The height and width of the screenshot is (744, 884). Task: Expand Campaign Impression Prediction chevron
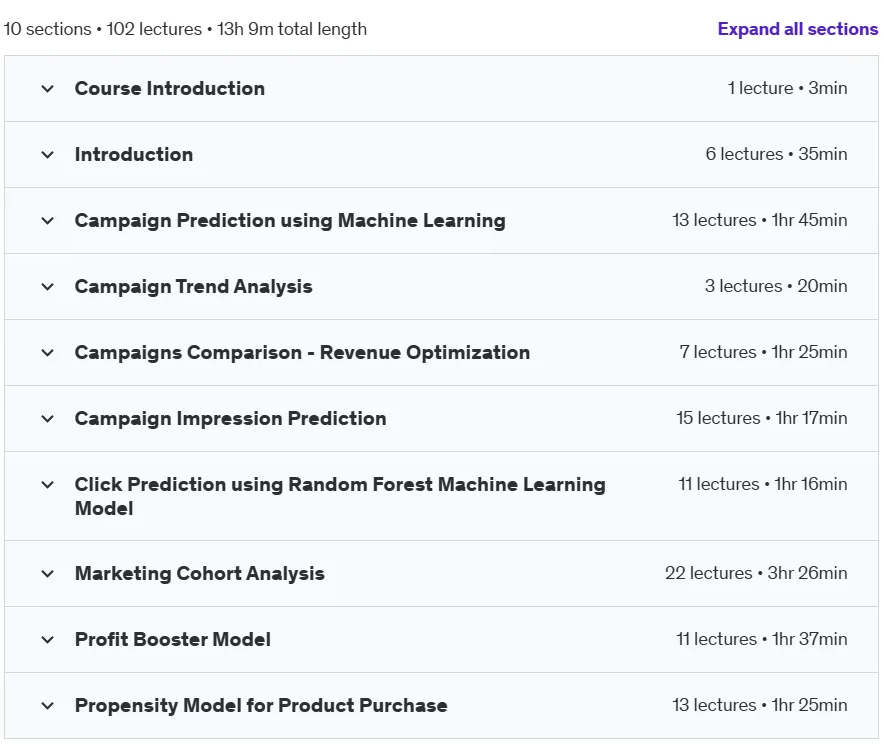tap(48, 418)
